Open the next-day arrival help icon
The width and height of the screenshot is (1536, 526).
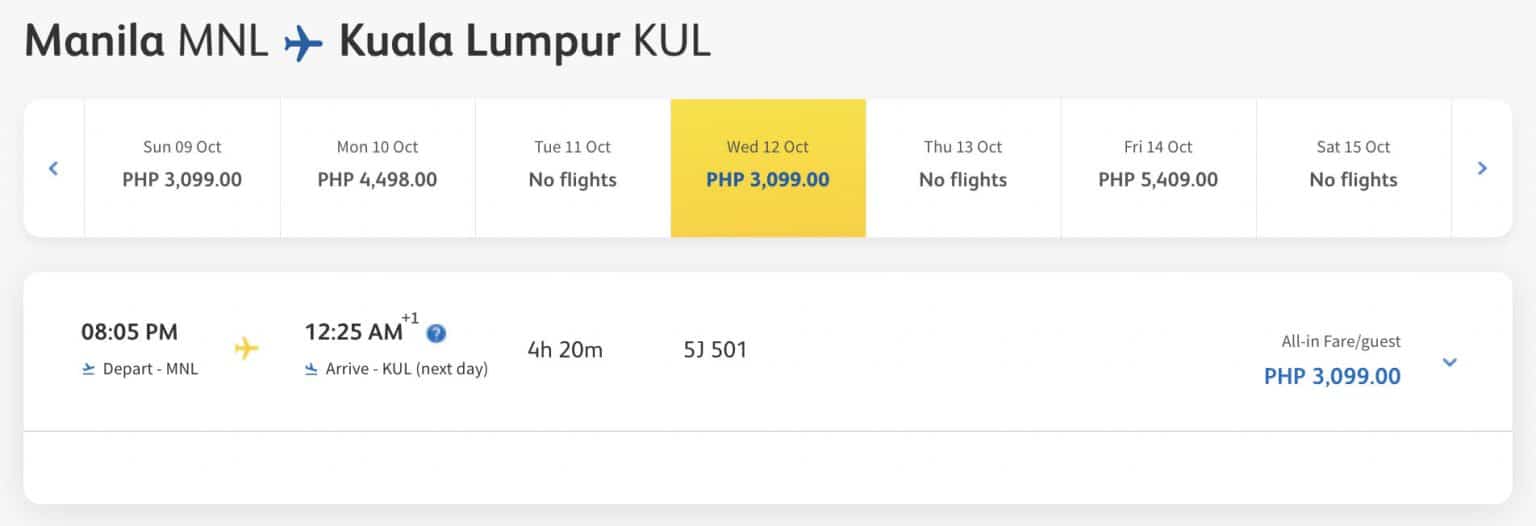(x=436, y=333)
